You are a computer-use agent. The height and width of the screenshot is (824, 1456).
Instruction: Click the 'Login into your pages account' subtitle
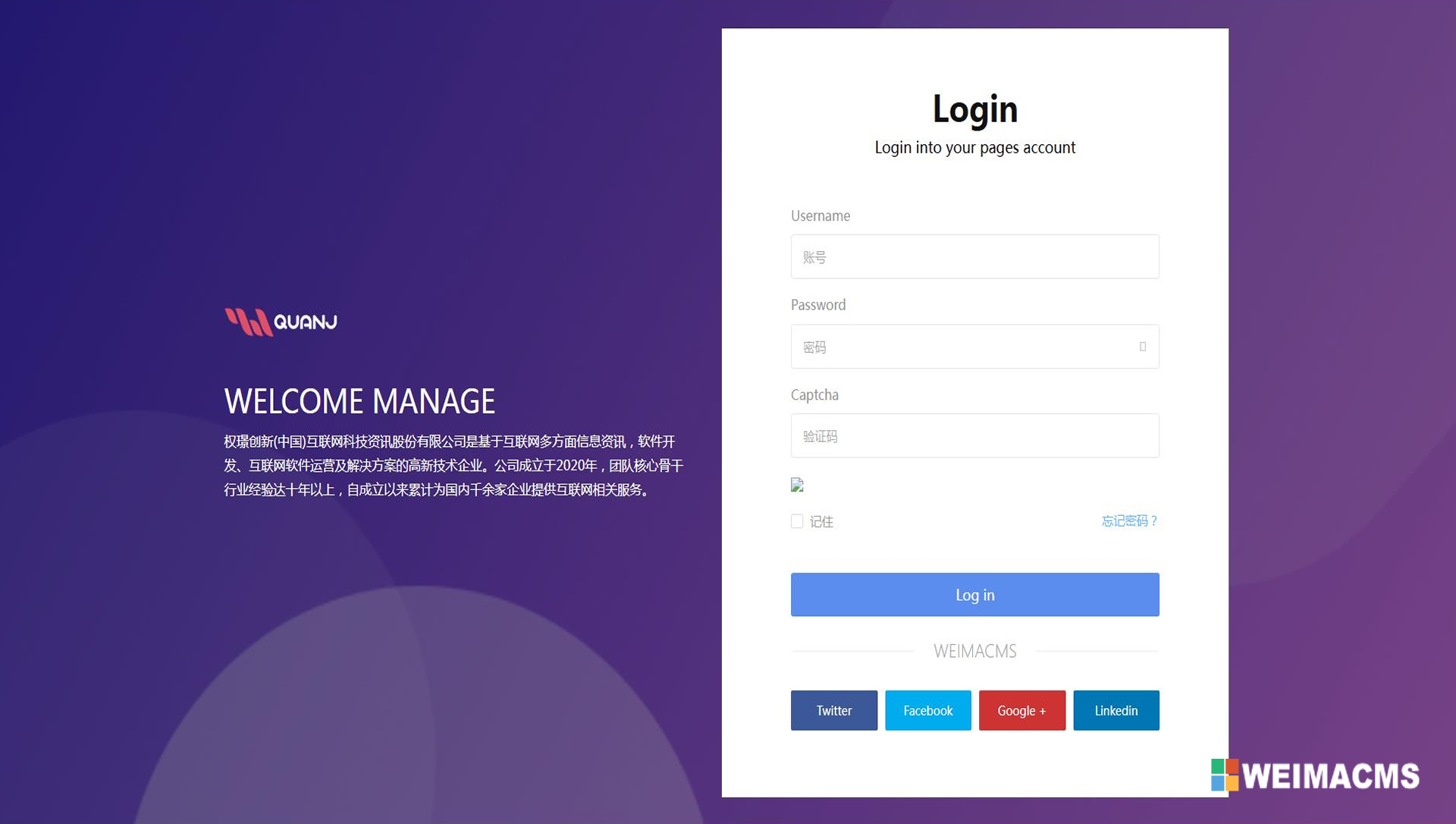coord(974,147)
